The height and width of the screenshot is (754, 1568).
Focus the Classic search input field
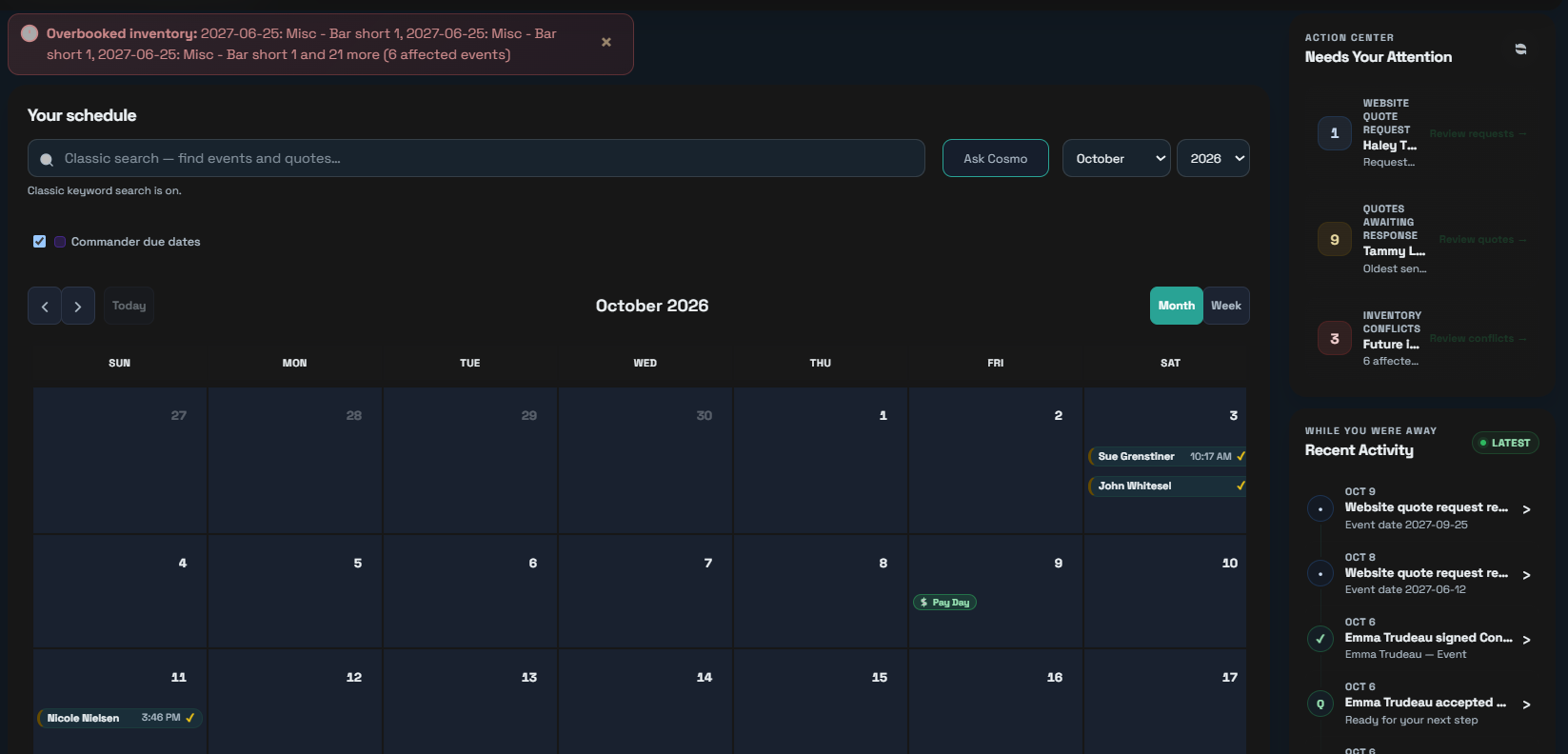(x=476, y=158)
